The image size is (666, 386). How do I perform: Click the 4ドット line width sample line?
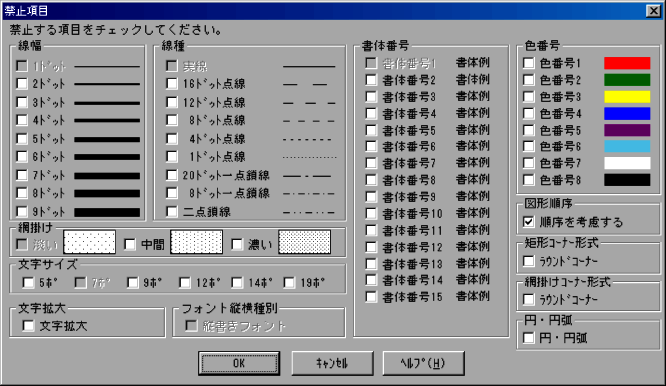pos(107,121)
